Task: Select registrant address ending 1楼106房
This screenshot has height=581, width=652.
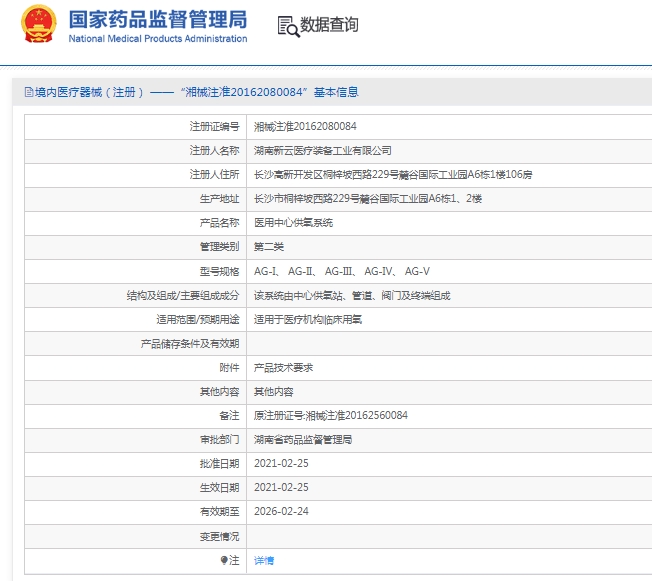Action: point(393,175)
